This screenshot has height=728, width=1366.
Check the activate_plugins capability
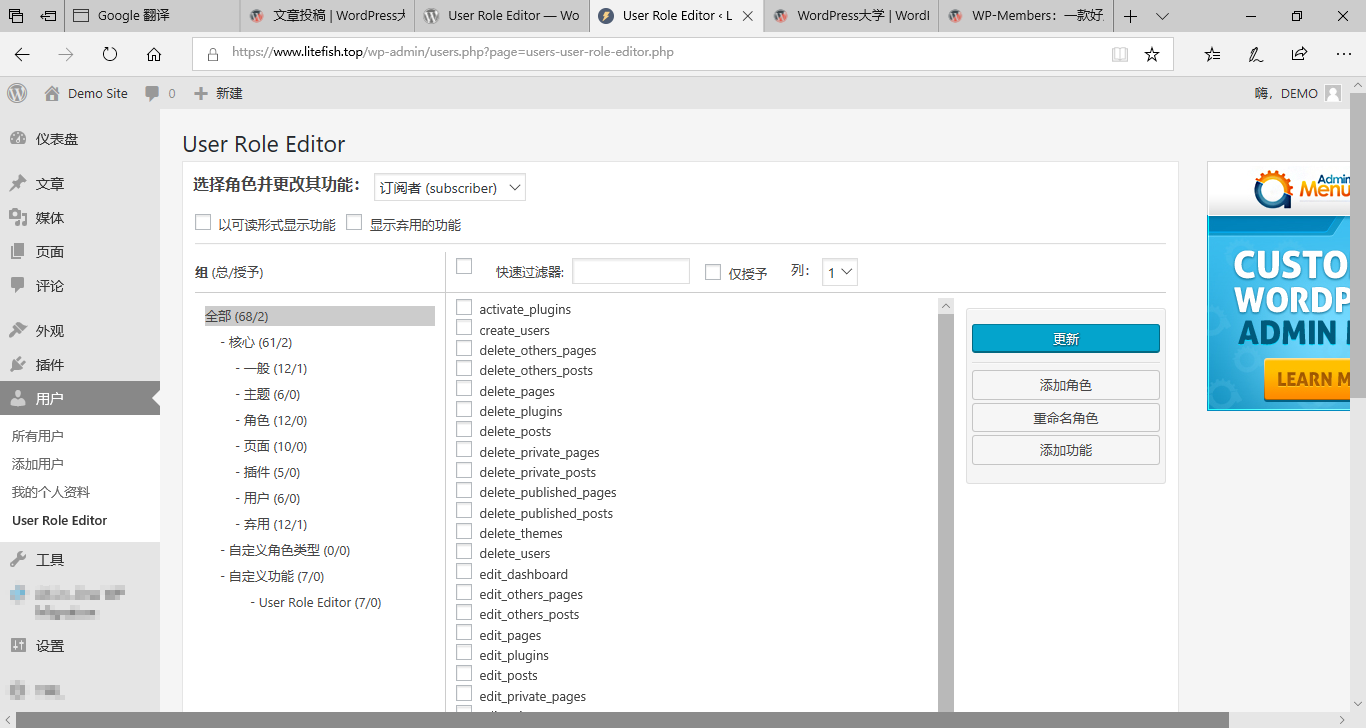click(x=464, y=308)
